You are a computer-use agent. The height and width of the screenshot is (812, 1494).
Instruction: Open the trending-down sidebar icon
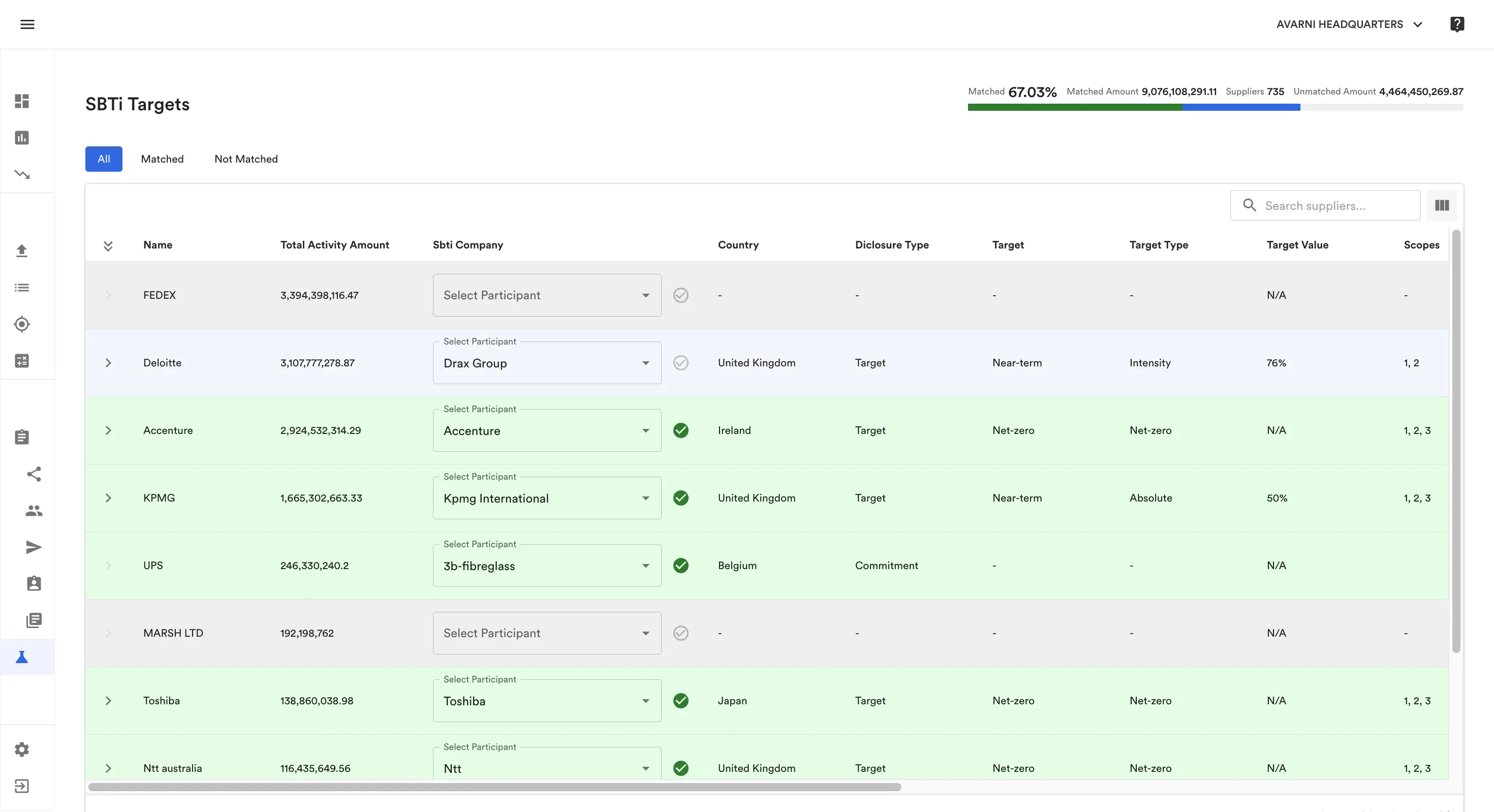(x=22, y=174)
